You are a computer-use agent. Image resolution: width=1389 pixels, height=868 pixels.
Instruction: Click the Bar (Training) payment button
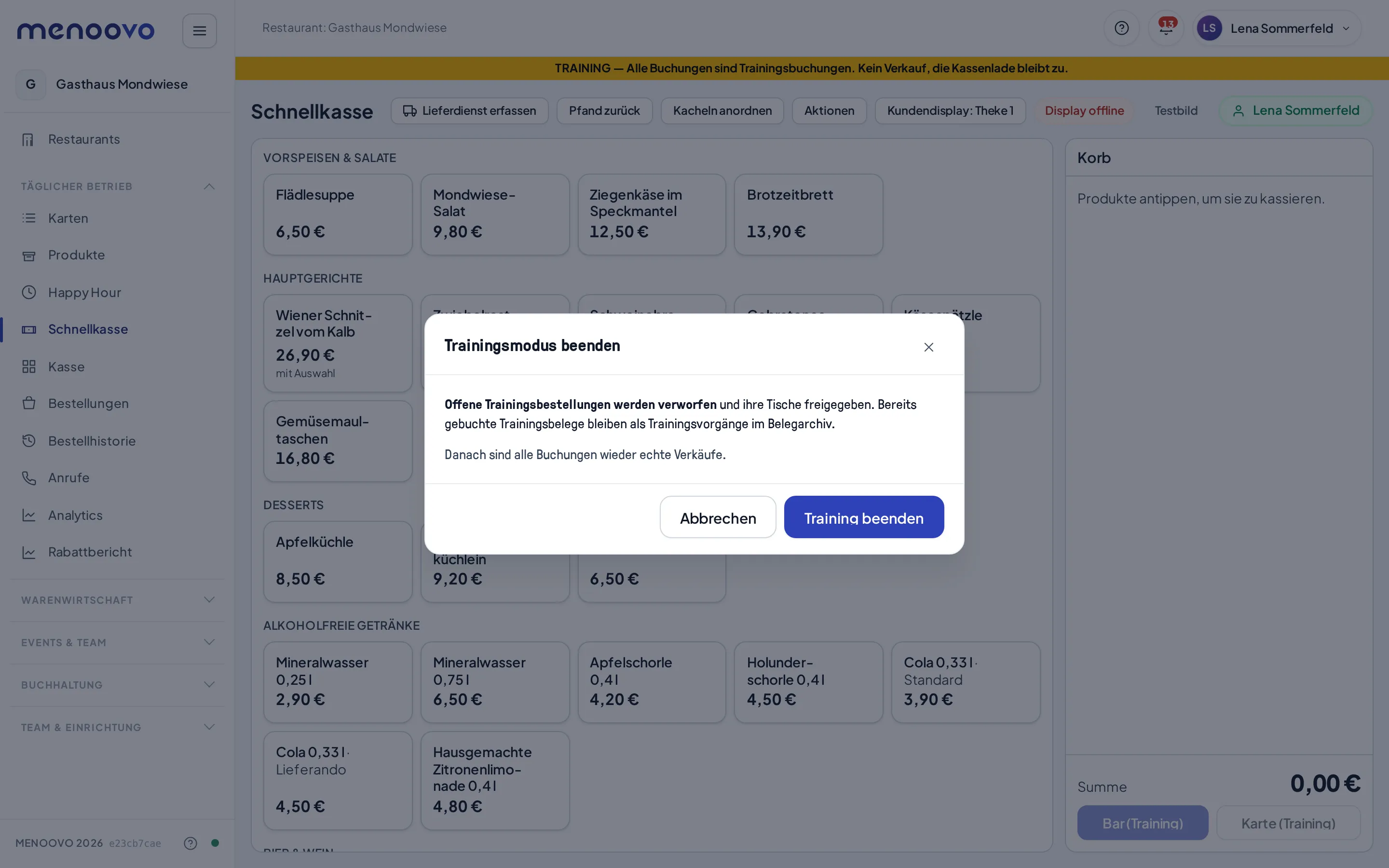(x=1142, y=823)
